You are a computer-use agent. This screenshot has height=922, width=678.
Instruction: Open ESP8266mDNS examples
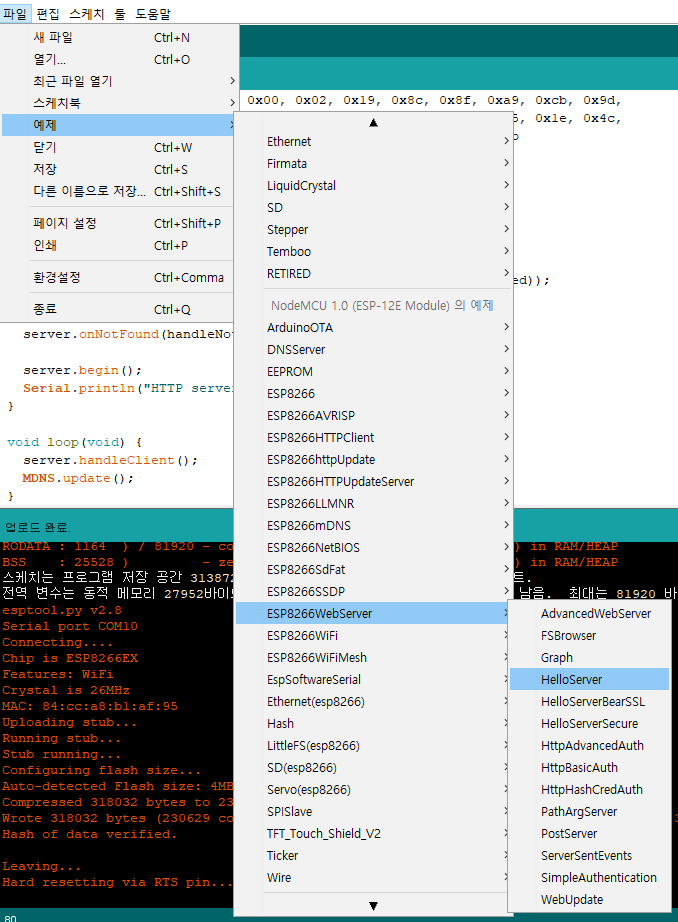point(374,525)
